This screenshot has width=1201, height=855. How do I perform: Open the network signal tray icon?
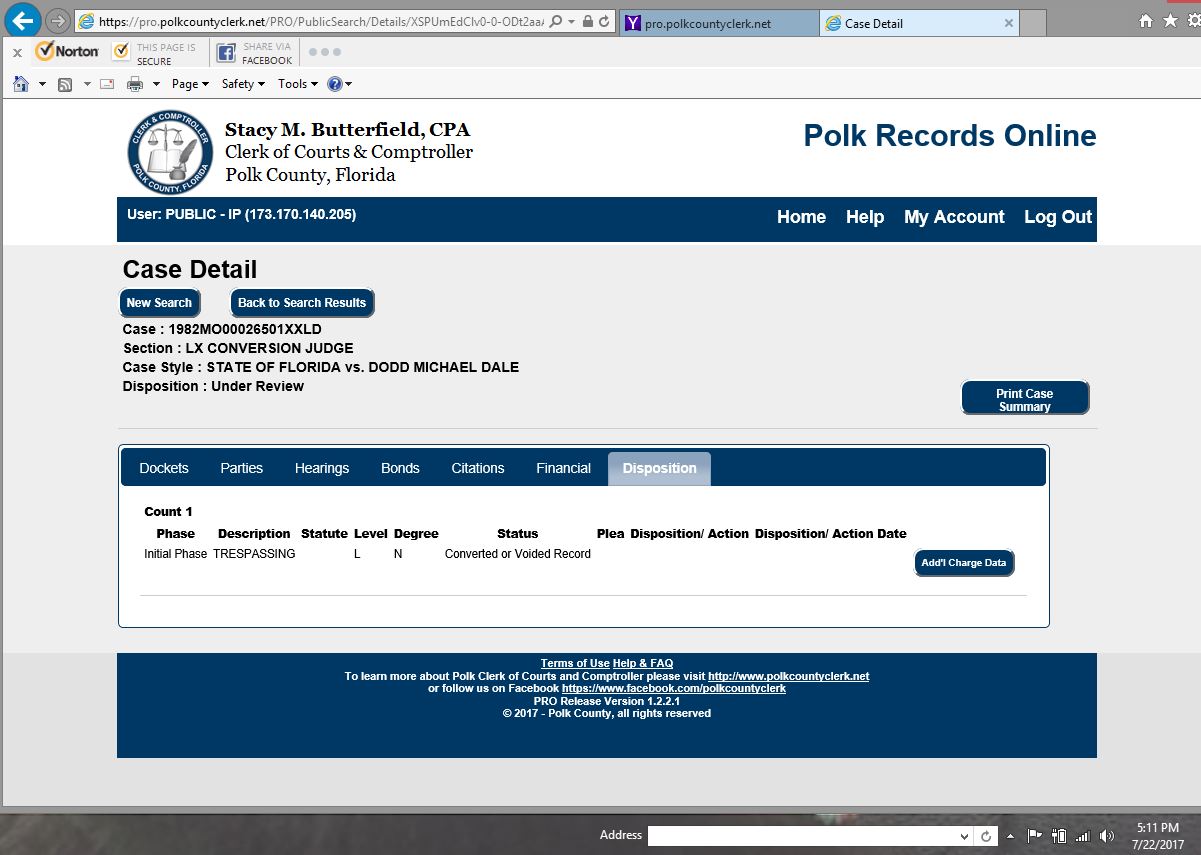pyautogui.click(x=1082, y=836)
